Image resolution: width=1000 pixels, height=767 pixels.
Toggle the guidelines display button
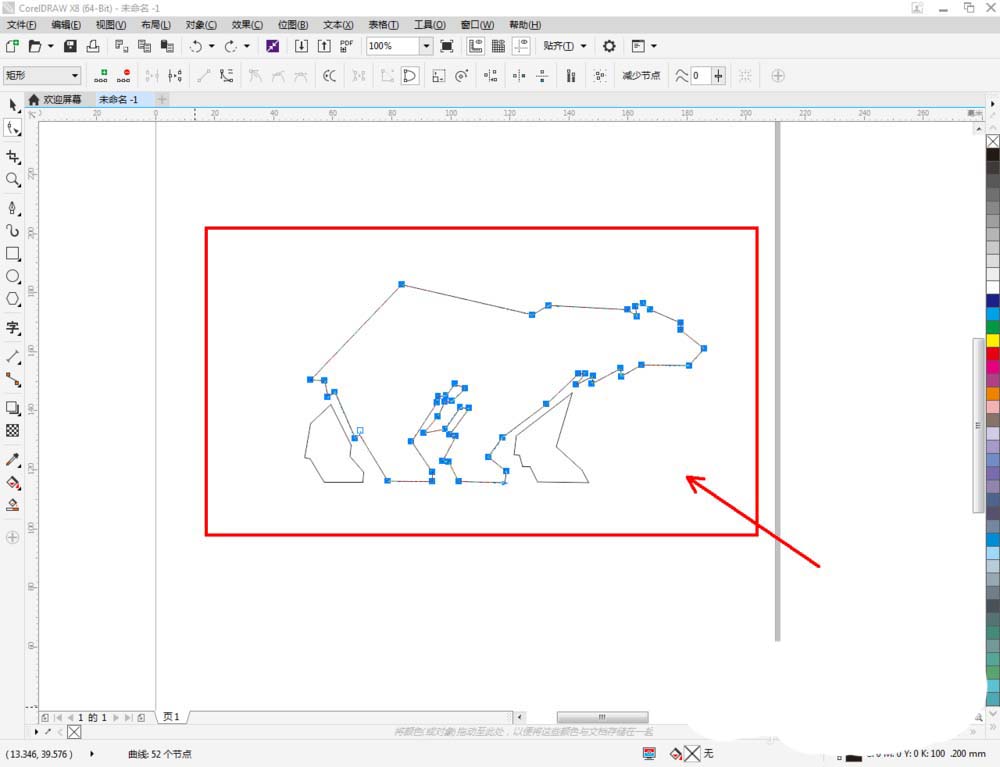[522, 46]
